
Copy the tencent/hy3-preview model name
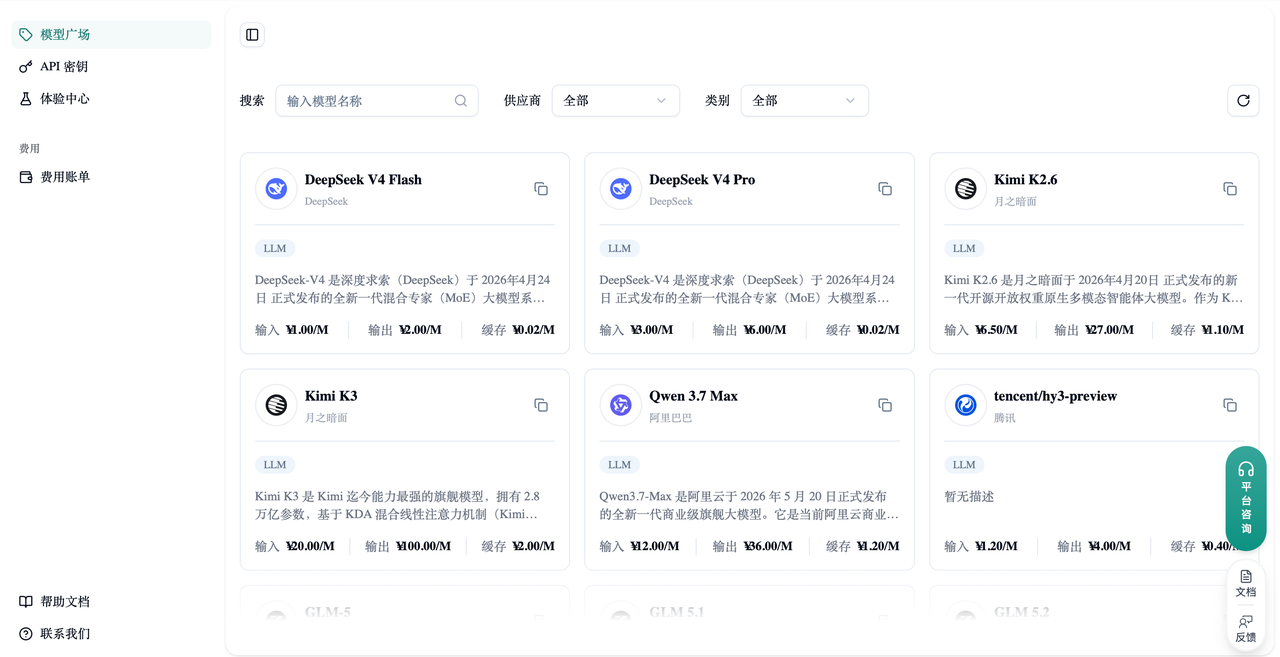(x=1230, y=405)
